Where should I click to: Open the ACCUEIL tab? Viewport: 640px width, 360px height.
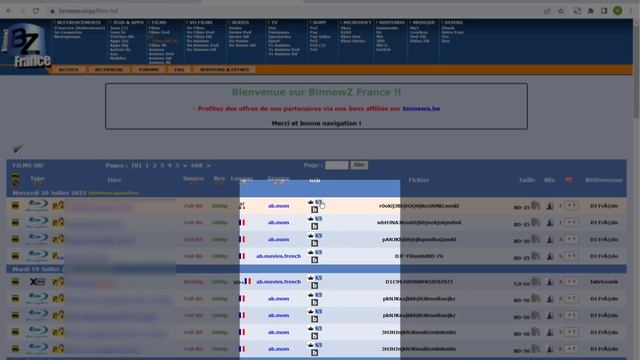click(x=69, y=70)
